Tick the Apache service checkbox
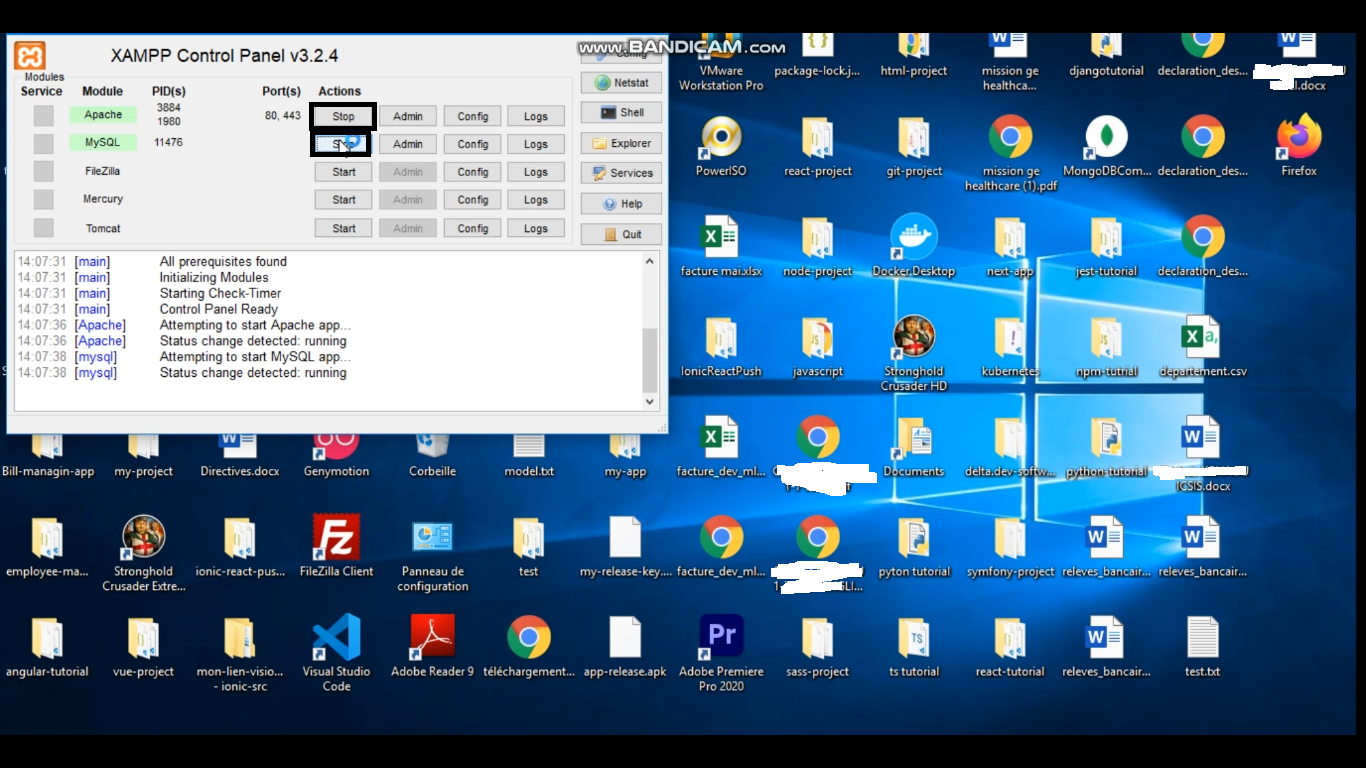Screen dimensions: 1366x768 (43, 116)
